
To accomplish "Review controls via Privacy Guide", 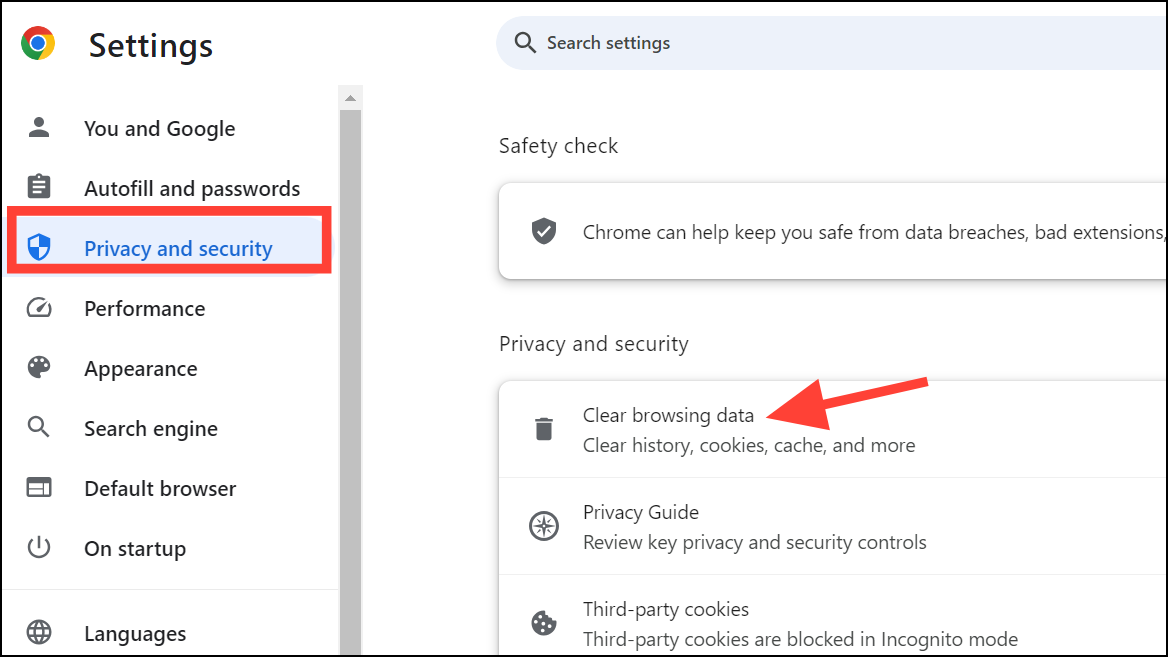I will tap(640, 512).
